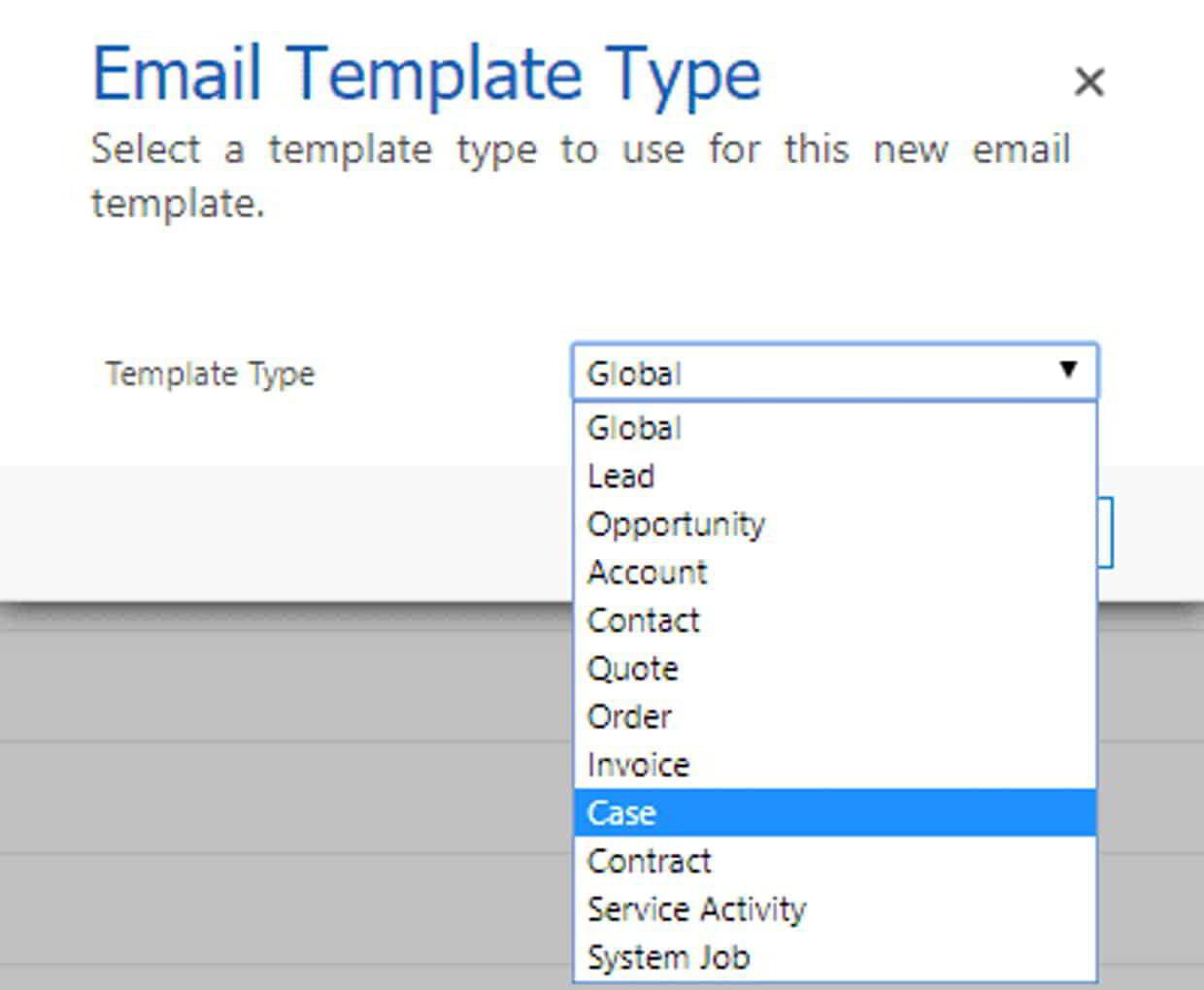Choose Service Activity as the template type
Screen dimensions: 1204x990
click(695, 909)
